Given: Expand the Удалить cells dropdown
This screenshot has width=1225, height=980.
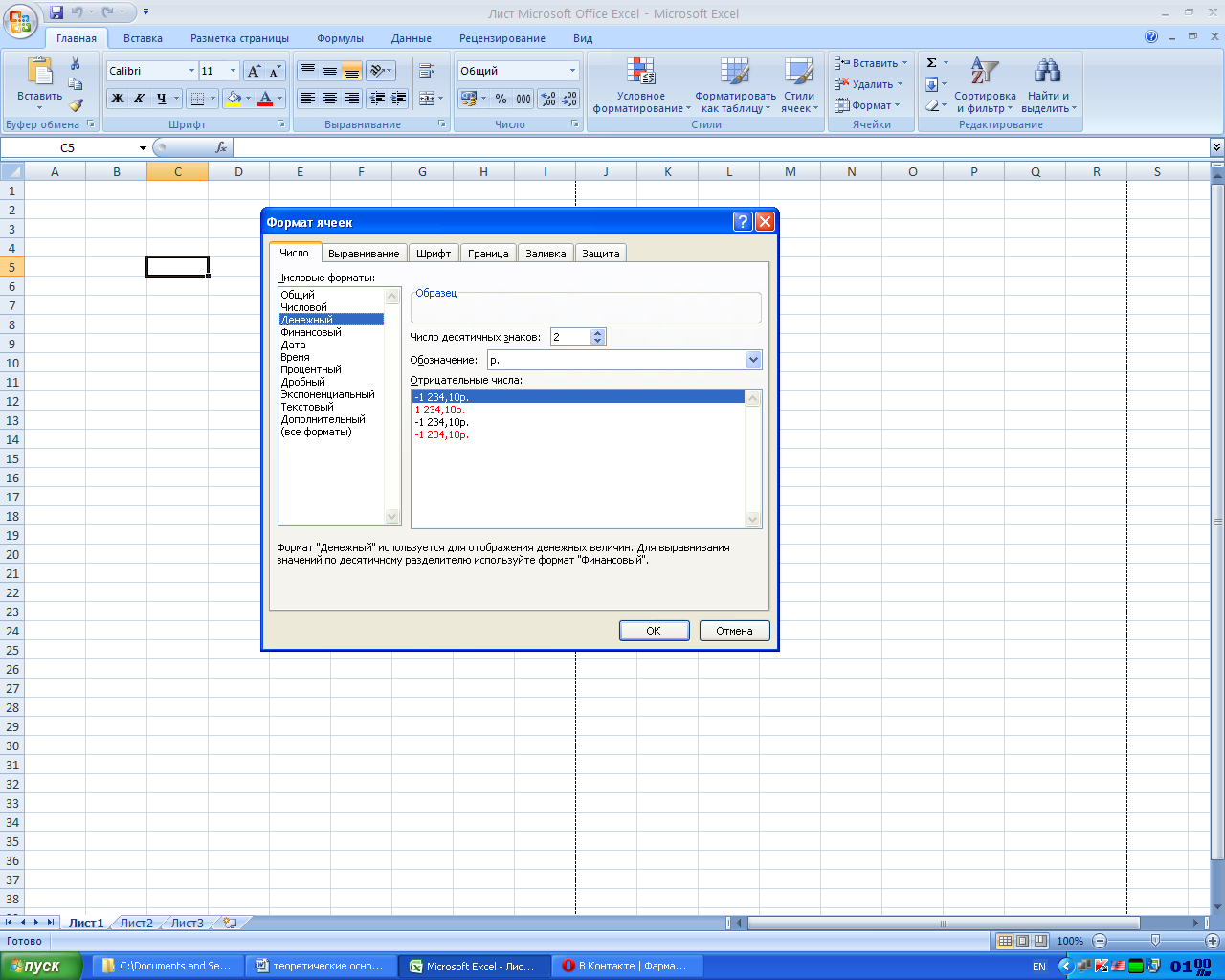Looking at the screenshot, I should (x=900, y=84).
